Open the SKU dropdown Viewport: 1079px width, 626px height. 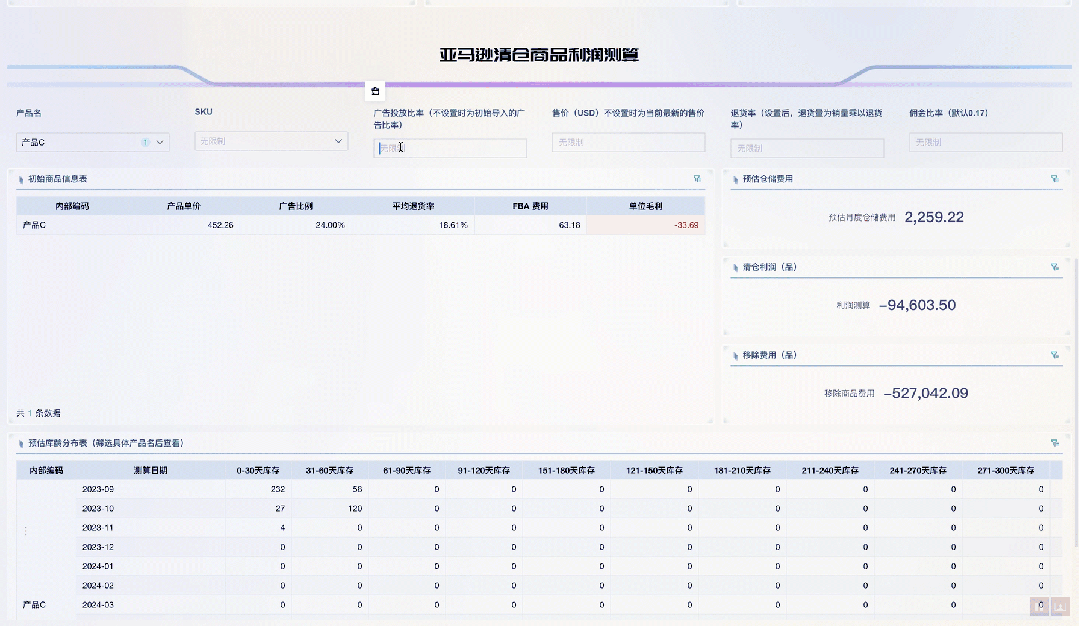pyautogui.click(x=270, y=142)
